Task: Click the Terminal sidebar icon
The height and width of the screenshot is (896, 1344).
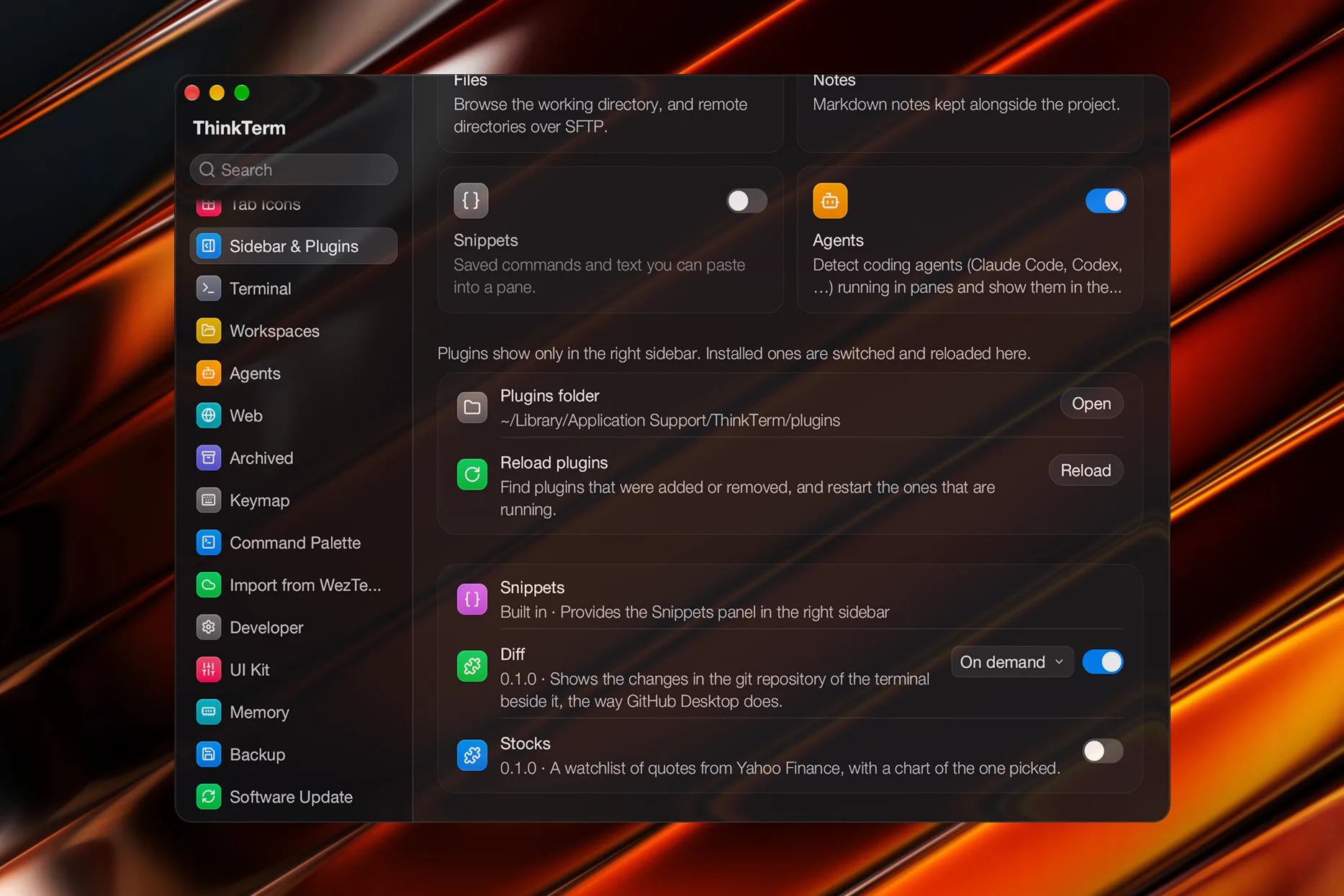Action: pyautogui.click(x=209, y=289)
